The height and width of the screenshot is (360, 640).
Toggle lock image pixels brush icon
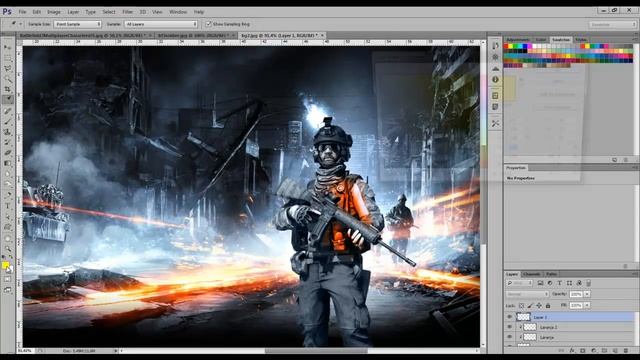click(530, 305)
